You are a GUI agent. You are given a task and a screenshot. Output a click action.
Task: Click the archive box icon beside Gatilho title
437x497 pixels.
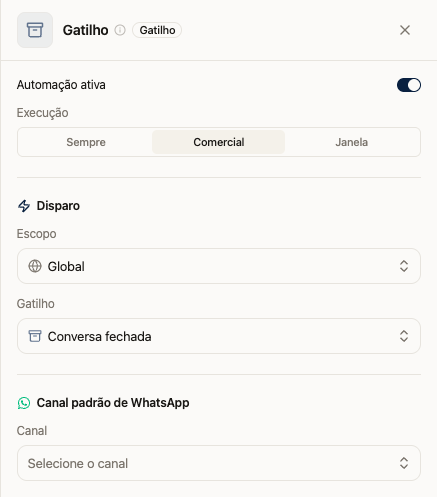point(35,30)
